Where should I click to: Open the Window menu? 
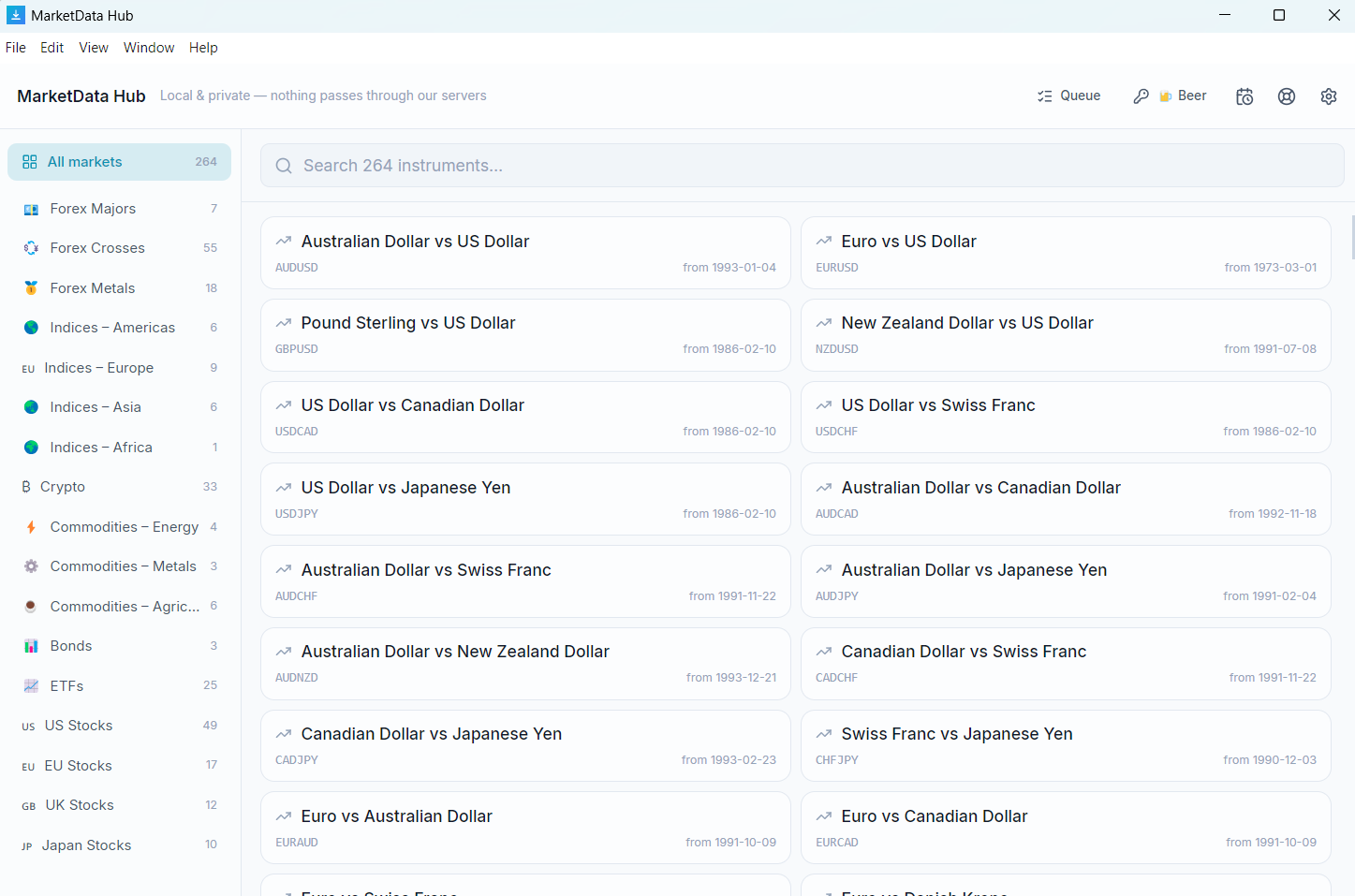coord(149,48)
